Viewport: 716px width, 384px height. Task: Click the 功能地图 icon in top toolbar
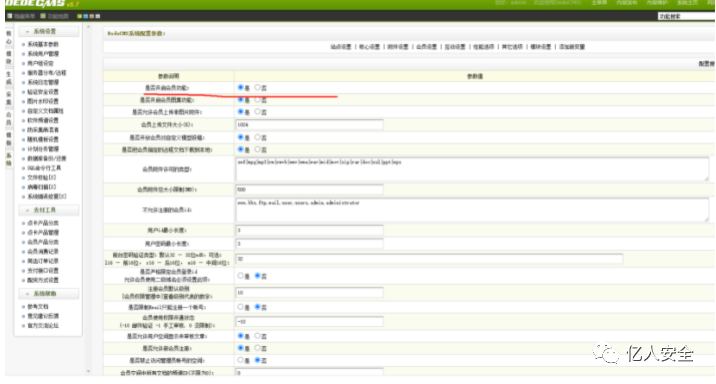pyautogui.click(x=43, y=16)
